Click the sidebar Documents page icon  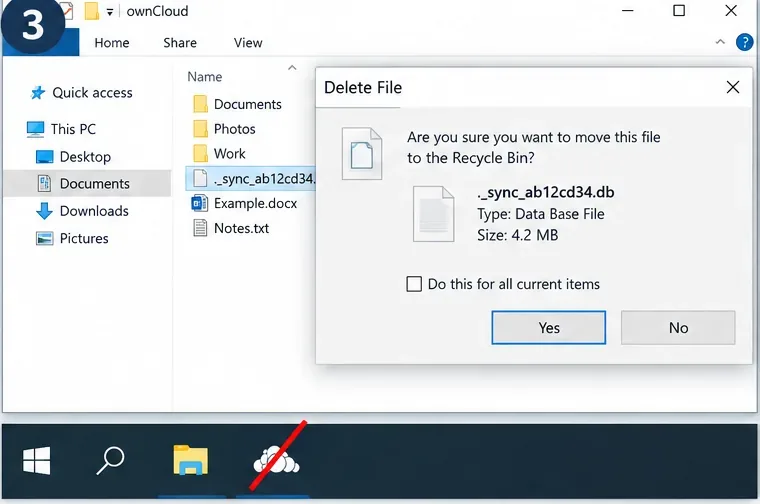point(44,183)
